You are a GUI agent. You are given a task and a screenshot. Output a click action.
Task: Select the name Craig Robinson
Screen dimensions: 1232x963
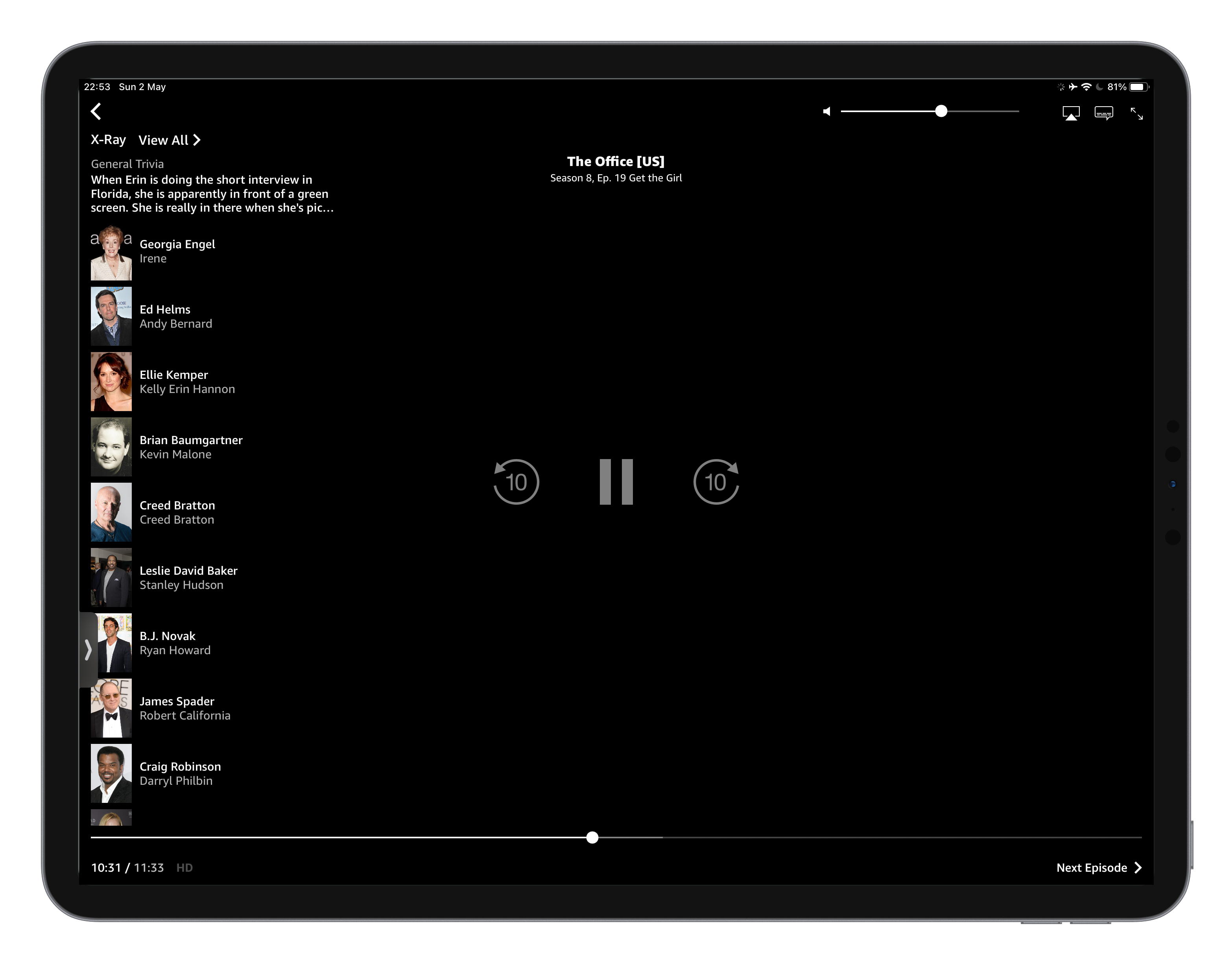pyautogui.click(x=180, y=767)
